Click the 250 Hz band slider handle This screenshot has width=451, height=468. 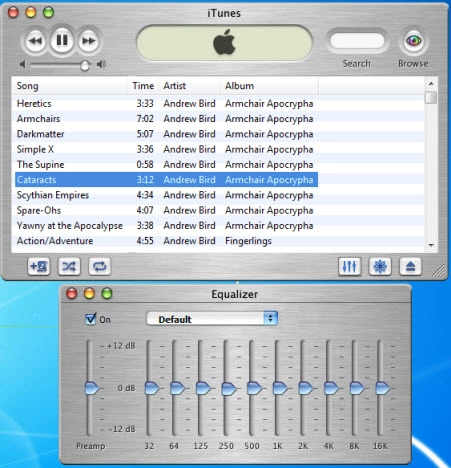point(229,388)
